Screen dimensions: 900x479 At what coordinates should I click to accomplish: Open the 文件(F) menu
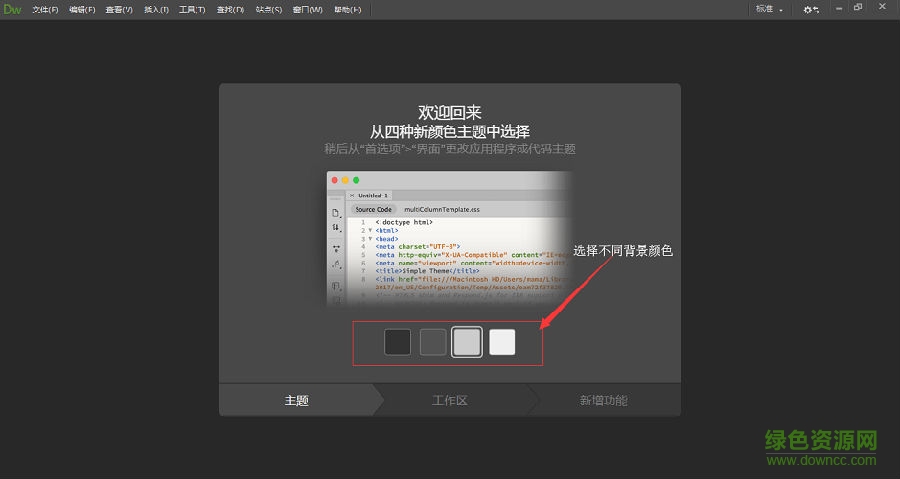(x=45, y=9)
